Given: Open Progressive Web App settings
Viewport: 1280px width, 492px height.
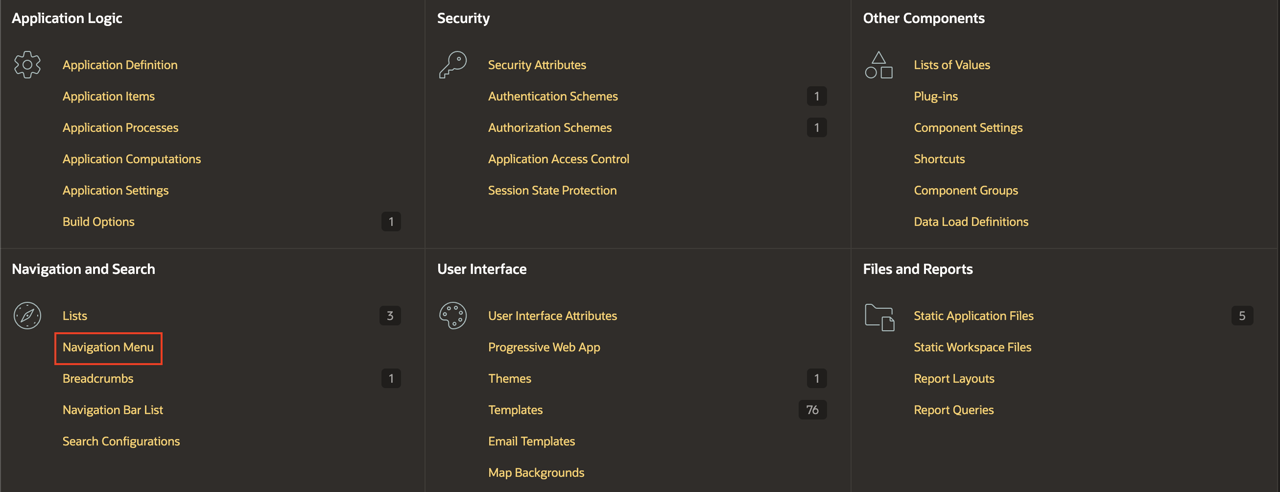Looking at the screenshot, I should coord(544,347).
